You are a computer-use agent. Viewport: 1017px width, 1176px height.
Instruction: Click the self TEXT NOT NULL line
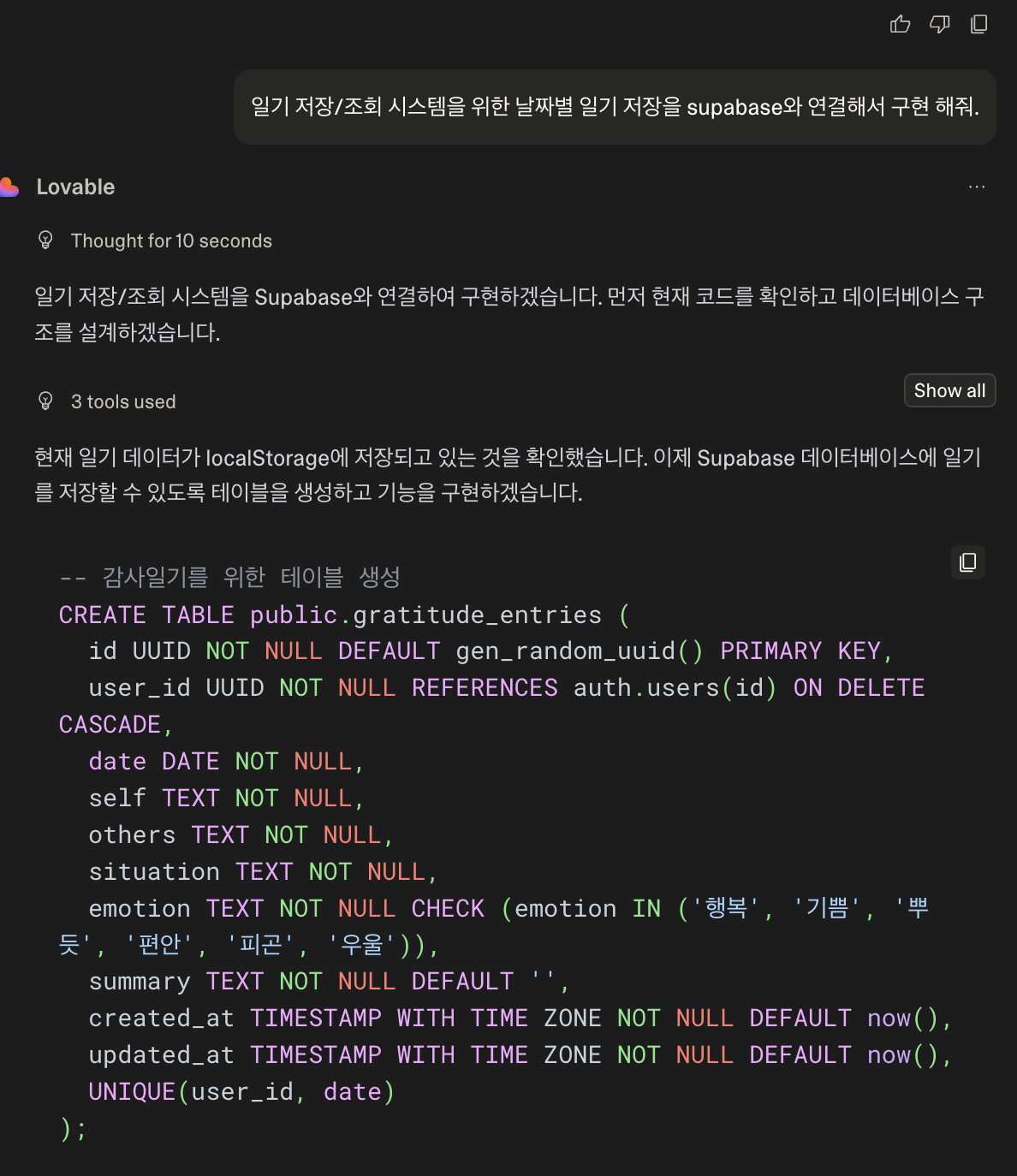tap(227, 799)
